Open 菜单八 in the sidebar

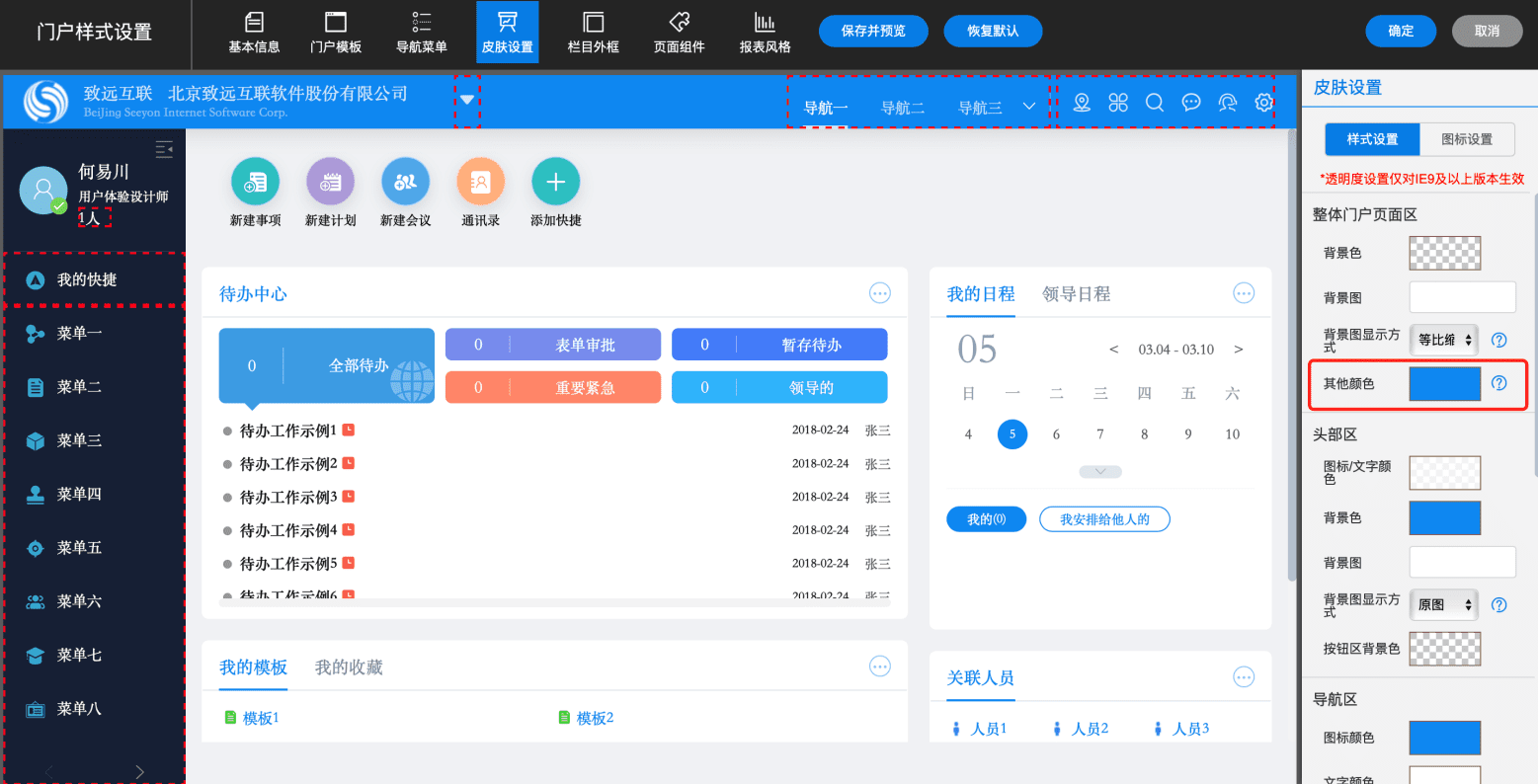tap(95, 708)
